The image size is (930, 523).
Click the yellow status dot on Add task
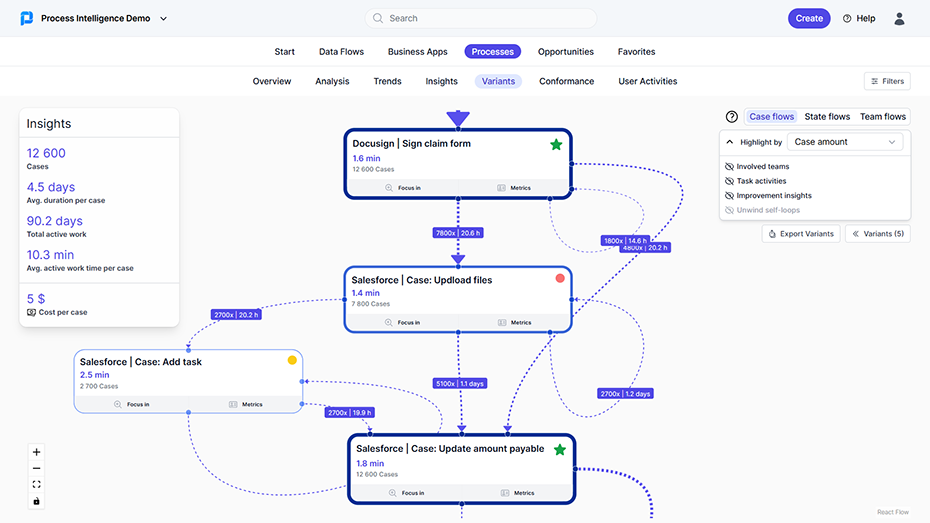pos(292,360)
